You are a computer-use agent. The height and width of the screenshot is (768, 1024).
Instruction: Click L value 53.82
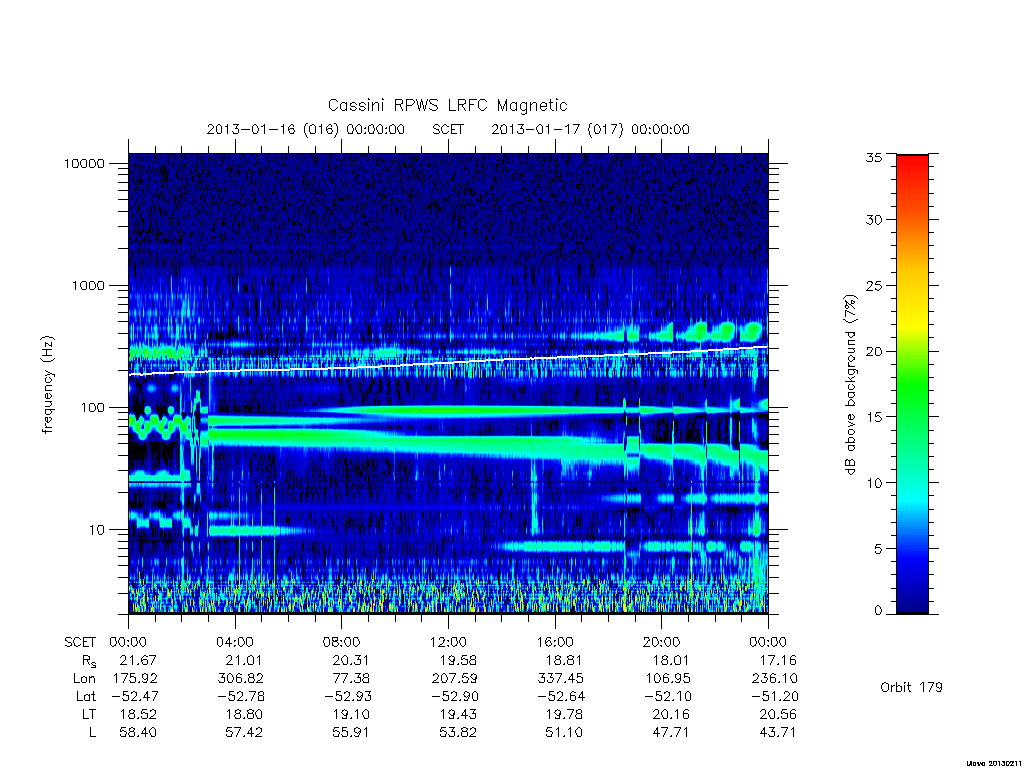458,733
